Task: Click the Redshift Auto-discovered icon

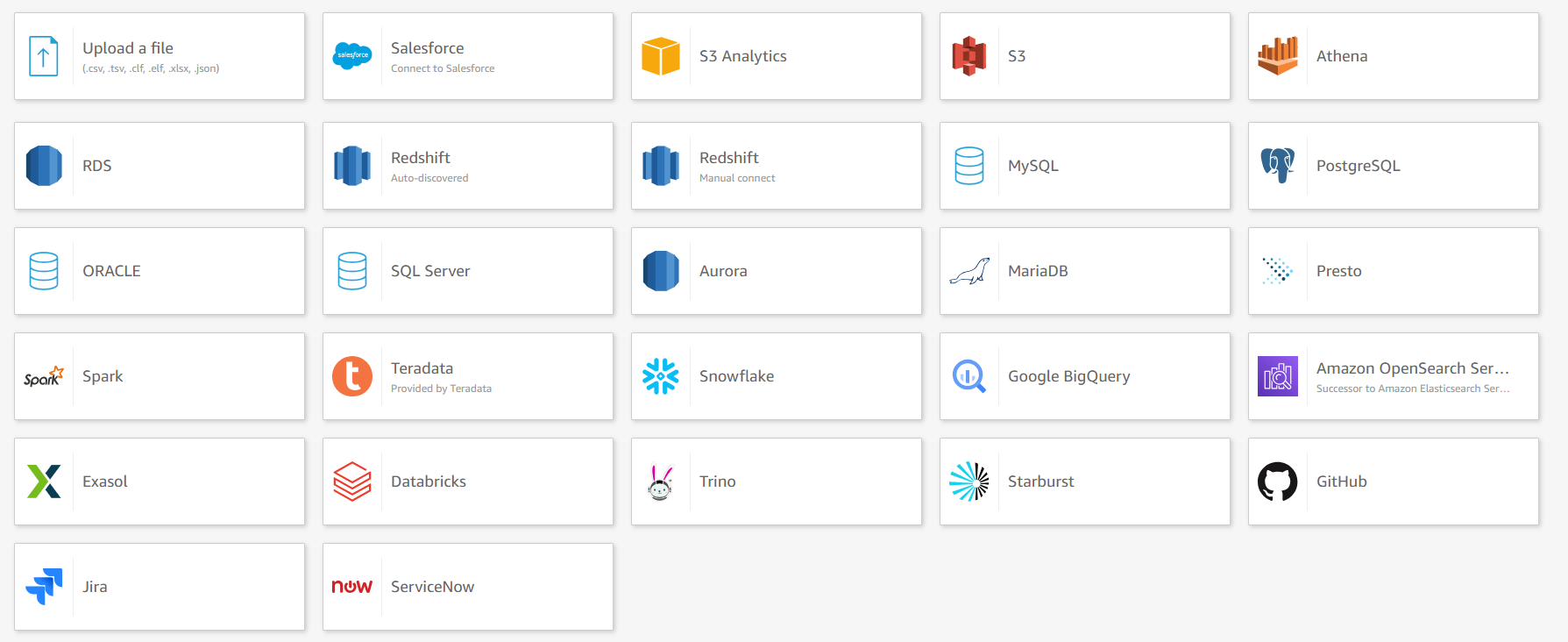Action: pos(352,166)
